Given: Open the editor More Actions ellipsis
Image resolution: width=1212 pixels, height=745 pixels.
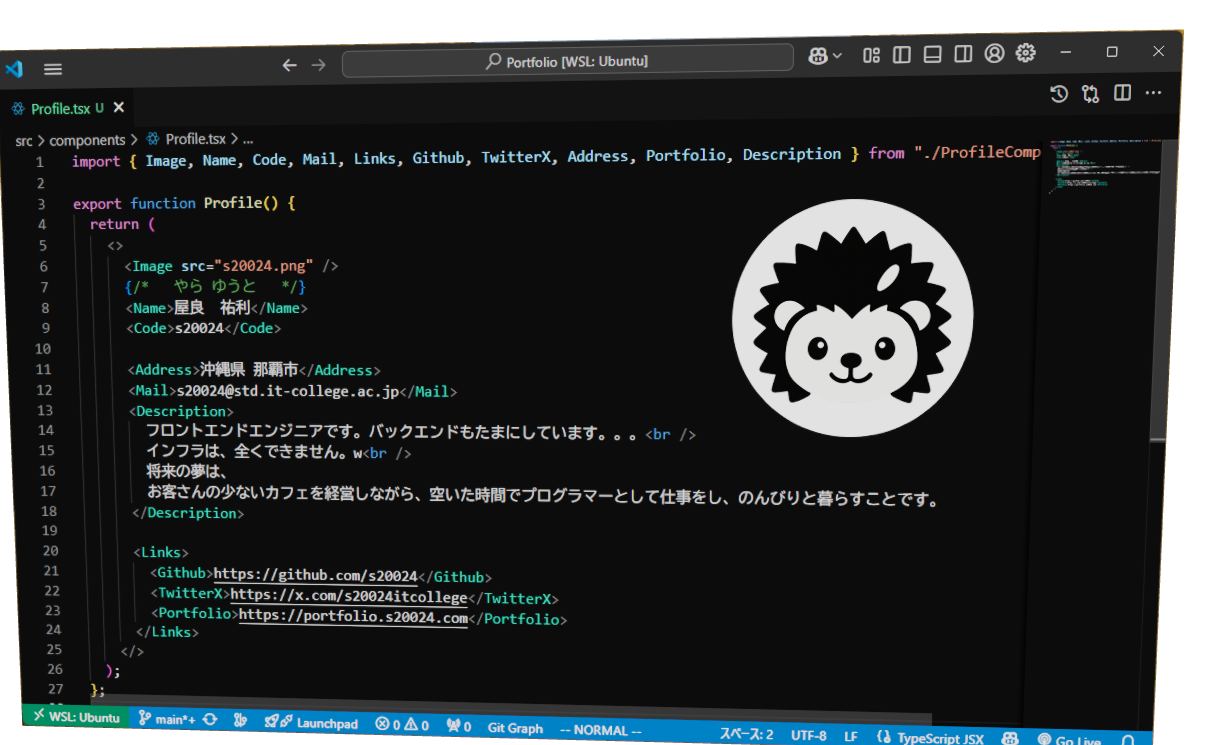Looking at the screenshot, I should pyautogui.click(x=1153, y=92).
